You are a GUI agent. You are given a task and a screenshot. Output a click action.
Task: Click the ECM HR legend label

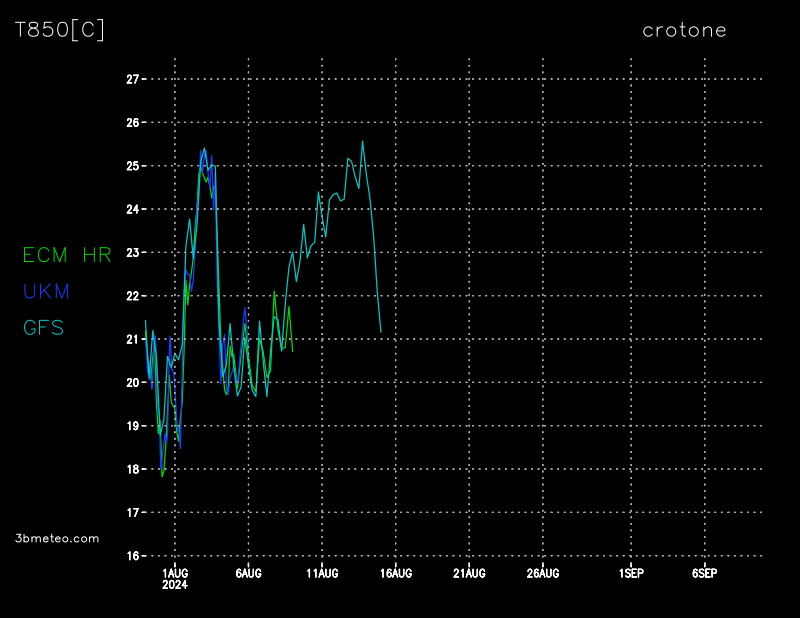(67, 255)
